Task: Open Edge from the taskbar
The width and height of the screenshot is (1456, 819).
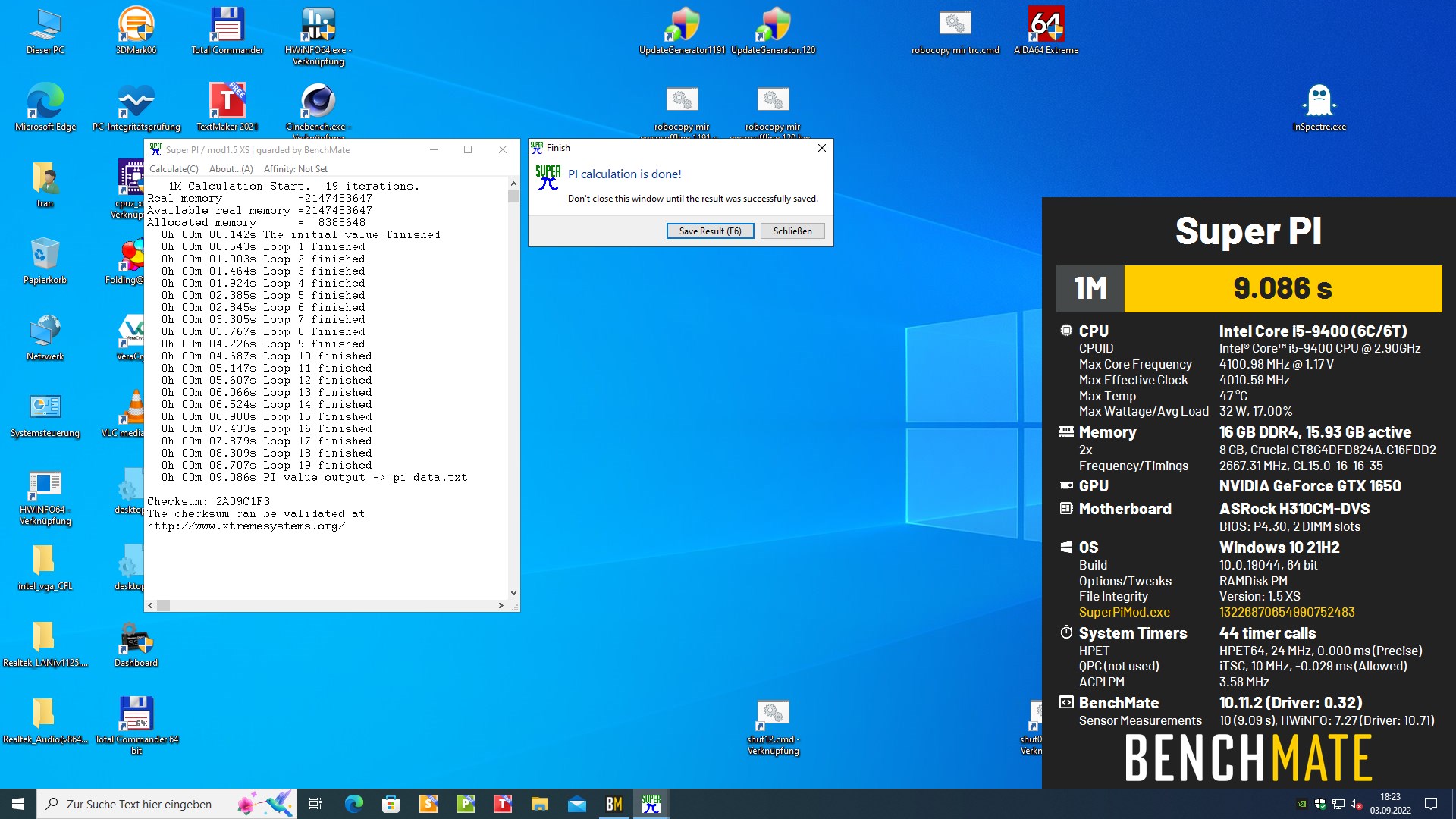Action: coord(353,804)
